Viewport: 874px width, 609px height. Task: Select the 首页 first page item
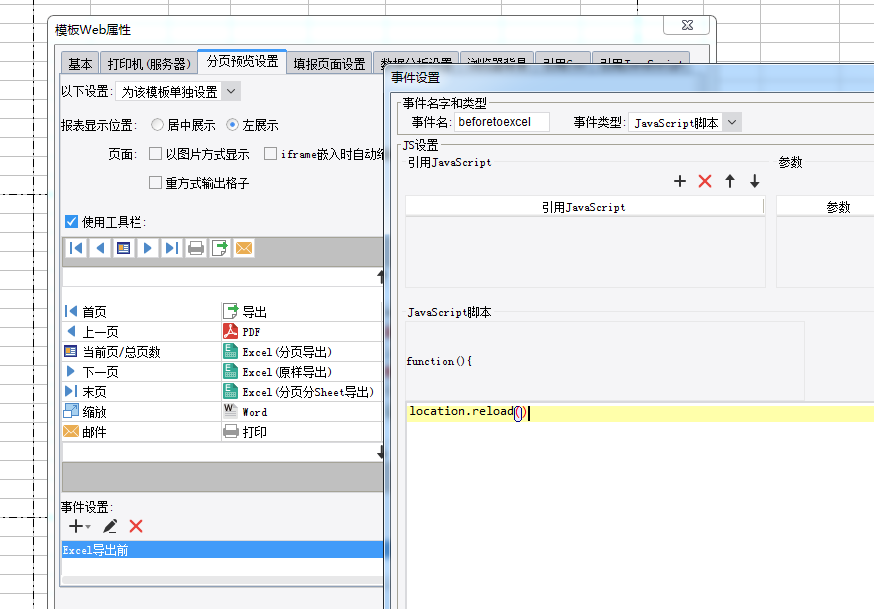[x=142, y=311]
